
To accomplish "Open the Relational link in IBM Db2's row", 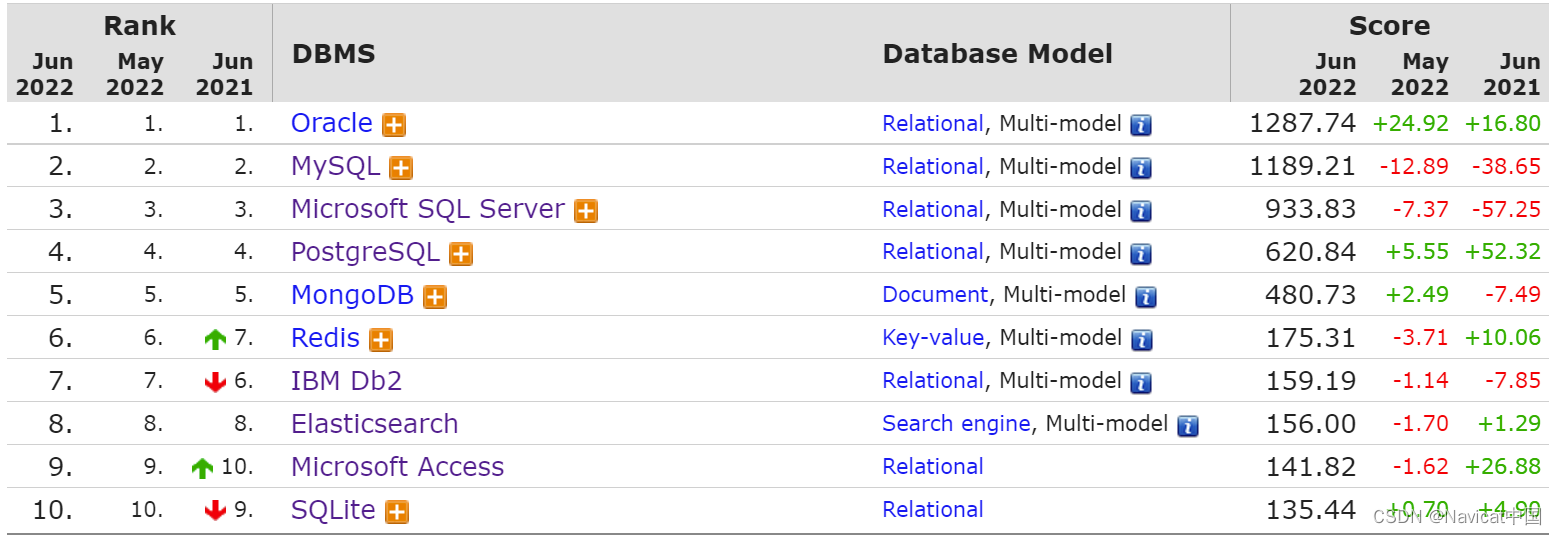I will click(x=933, y=381).
